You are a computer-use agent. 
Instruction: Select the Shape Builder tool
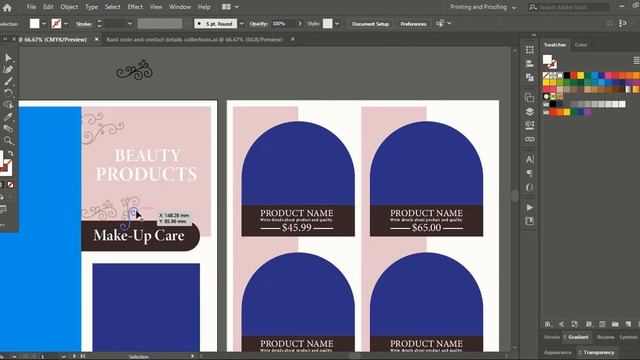click(x=8, y=105)
